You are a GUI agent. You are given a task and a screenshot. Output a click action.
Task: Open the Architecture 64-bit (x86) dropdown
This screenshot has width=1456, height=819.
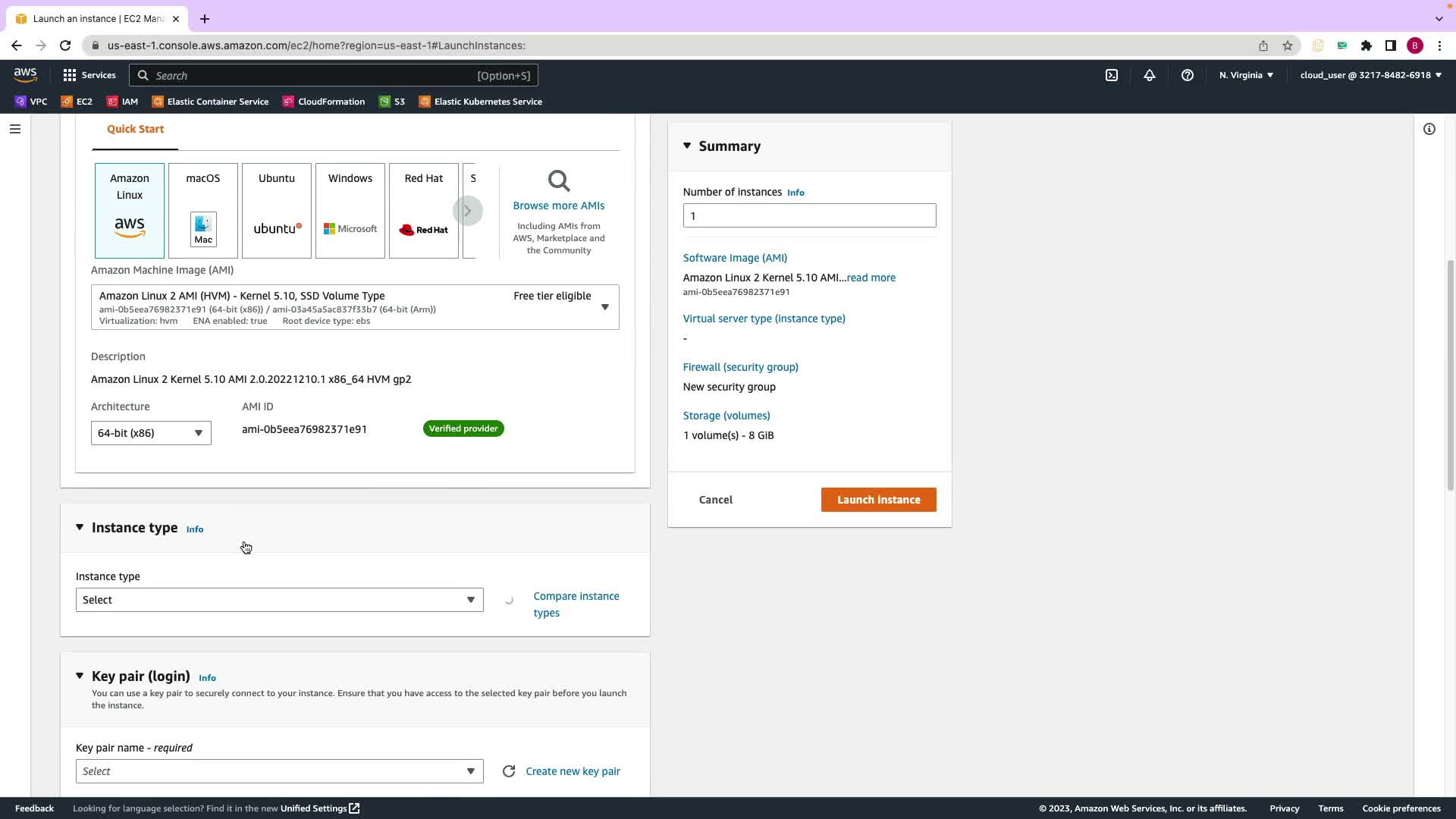[151, 433]
